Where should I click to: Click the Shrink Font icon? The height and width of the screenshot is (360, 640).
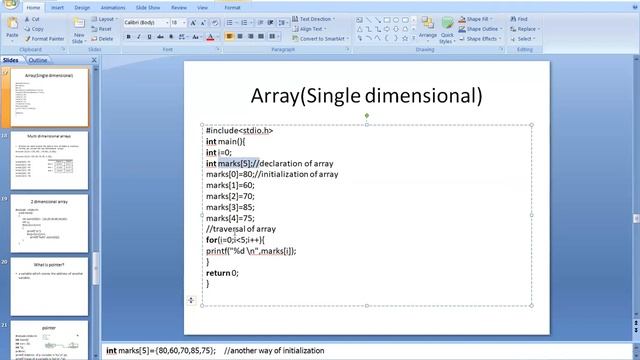pos(203,23)
